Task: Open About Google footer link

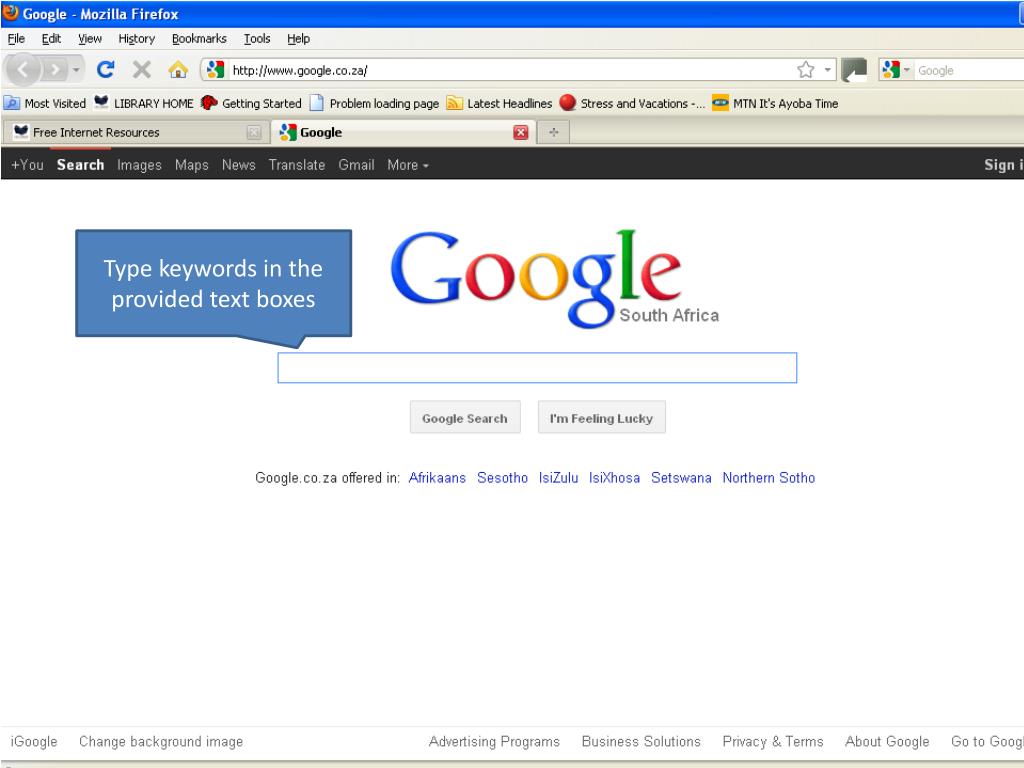Action: pos(887,741)
